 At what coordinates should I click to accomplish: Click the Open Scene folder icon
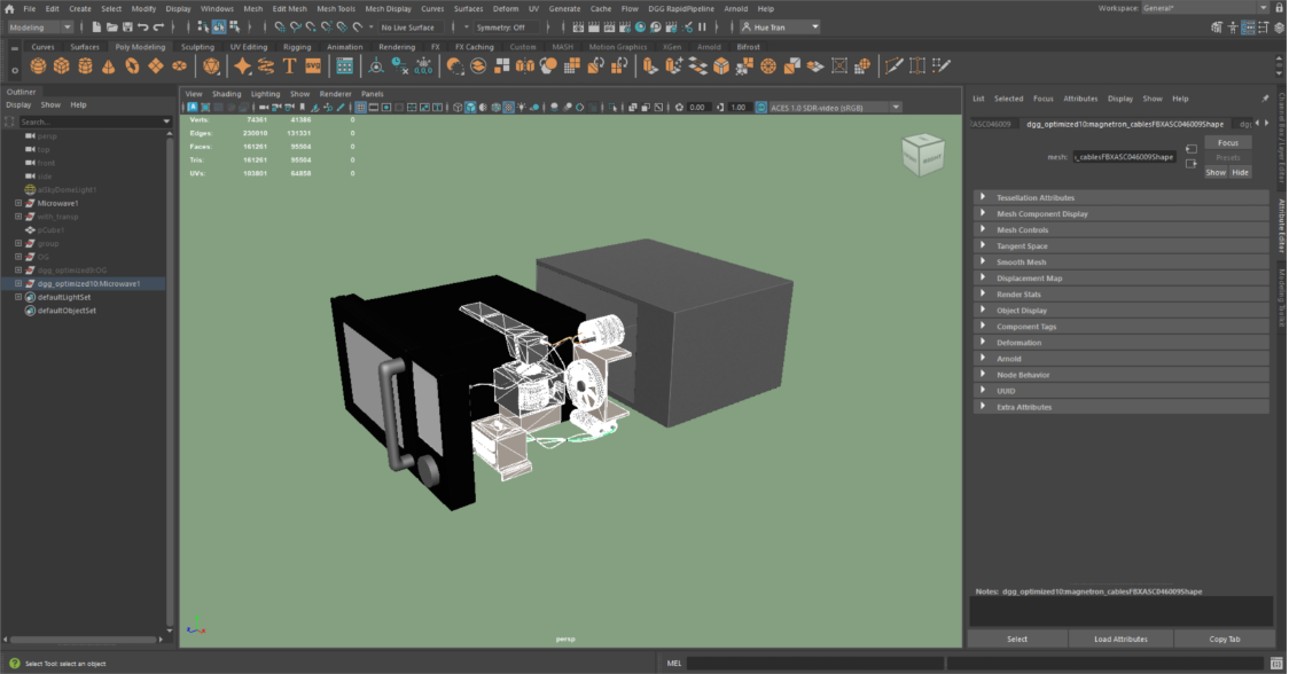[x=112, y=27]
